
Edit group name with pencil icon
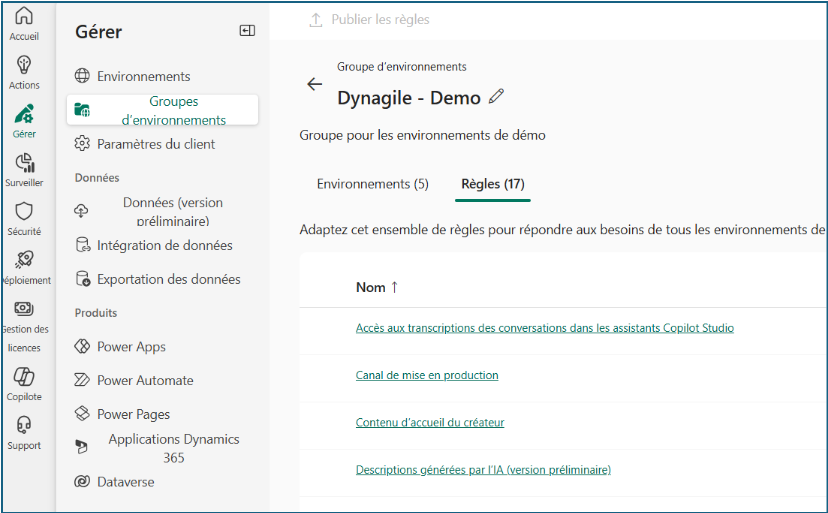pyautogui.click(x=497, y=97)
